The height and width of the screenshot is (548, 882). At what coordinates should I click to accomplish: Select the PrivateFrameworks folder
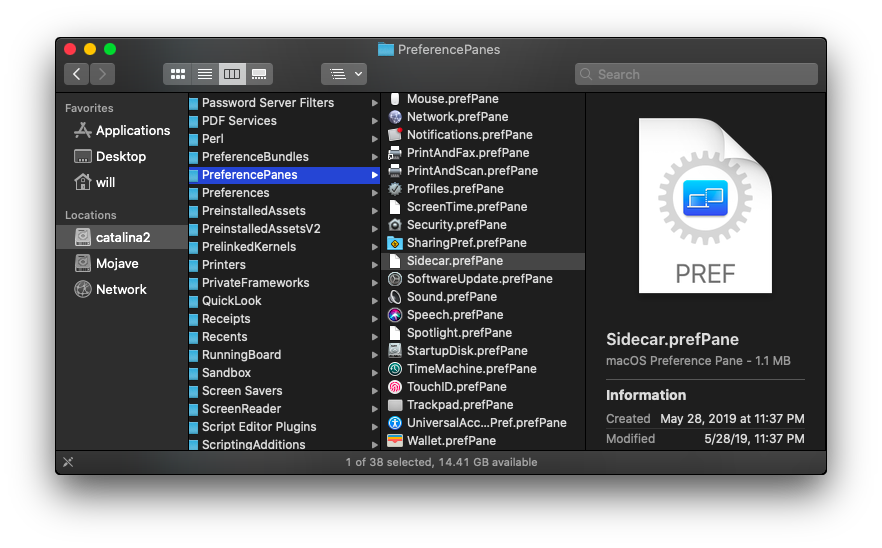(x=284, y=283)
